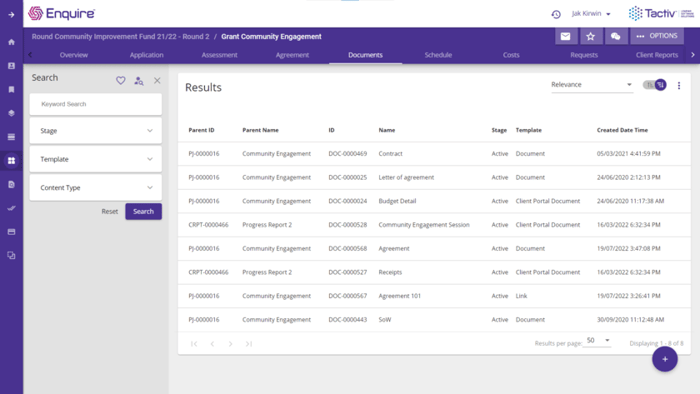
Task: Click the Reset button
Action: [x=109, y=212]
